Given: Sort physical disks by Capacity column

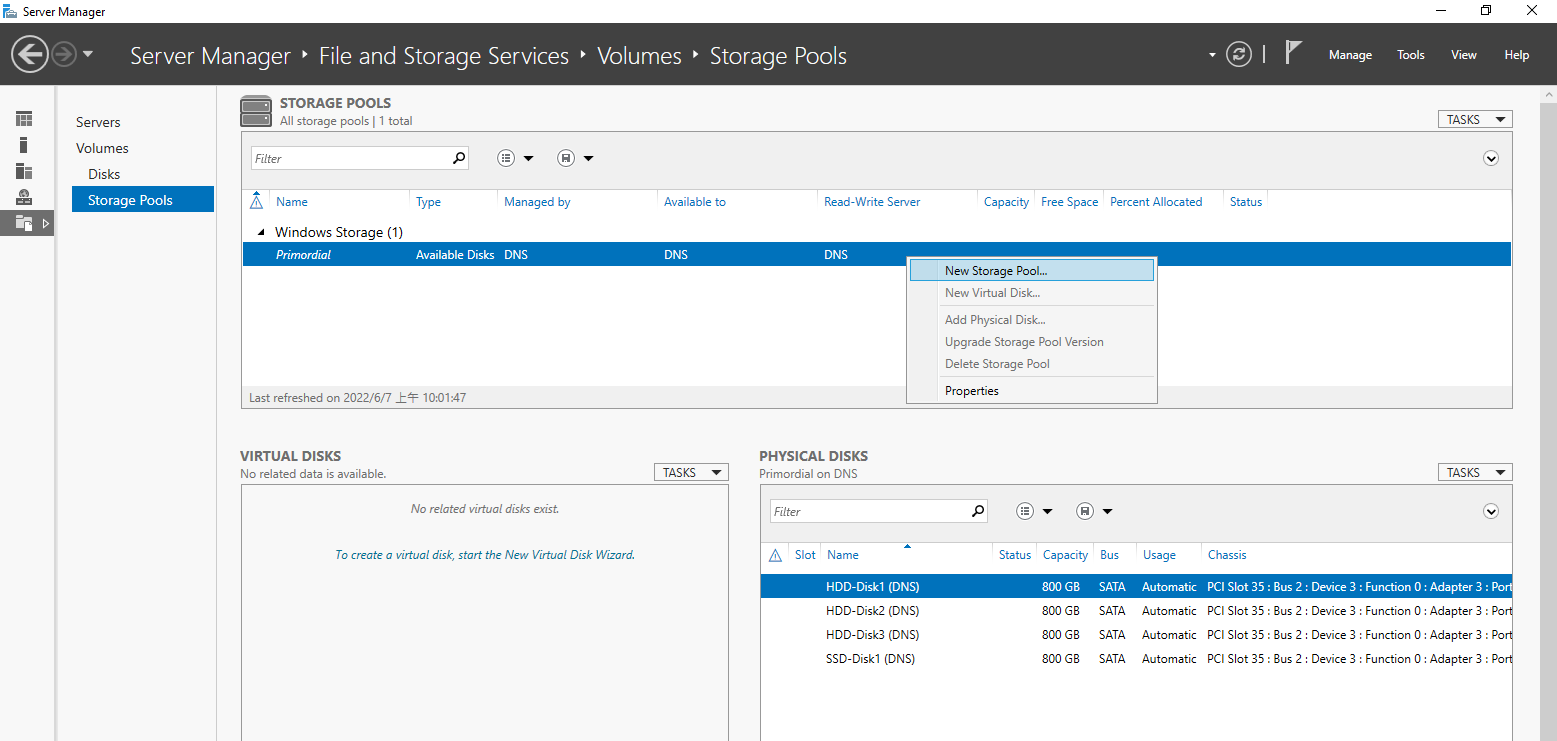Looking at the screenshot, I should click(1065, 555).
